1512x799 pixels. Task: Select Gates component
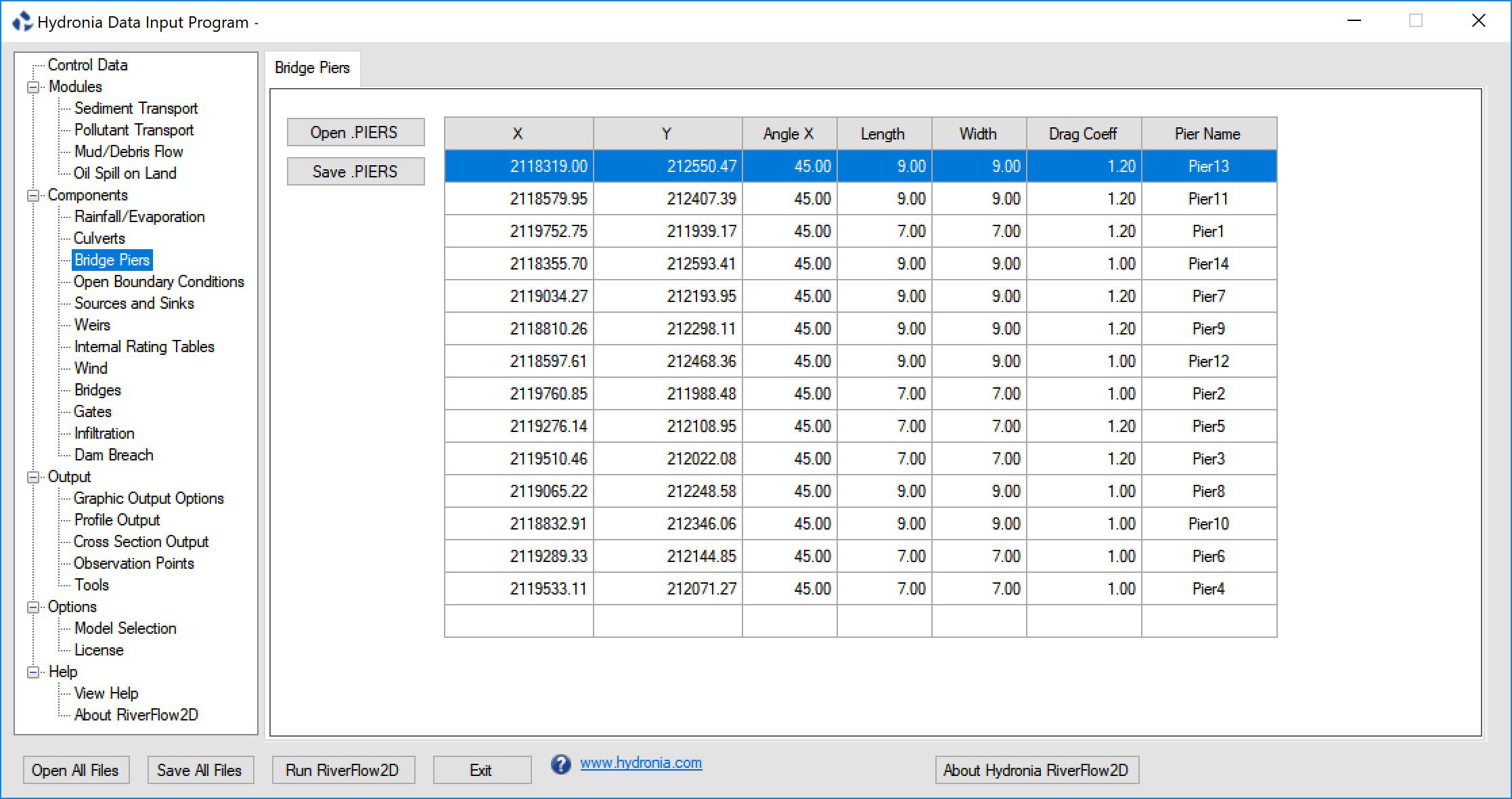click(93, 412)
